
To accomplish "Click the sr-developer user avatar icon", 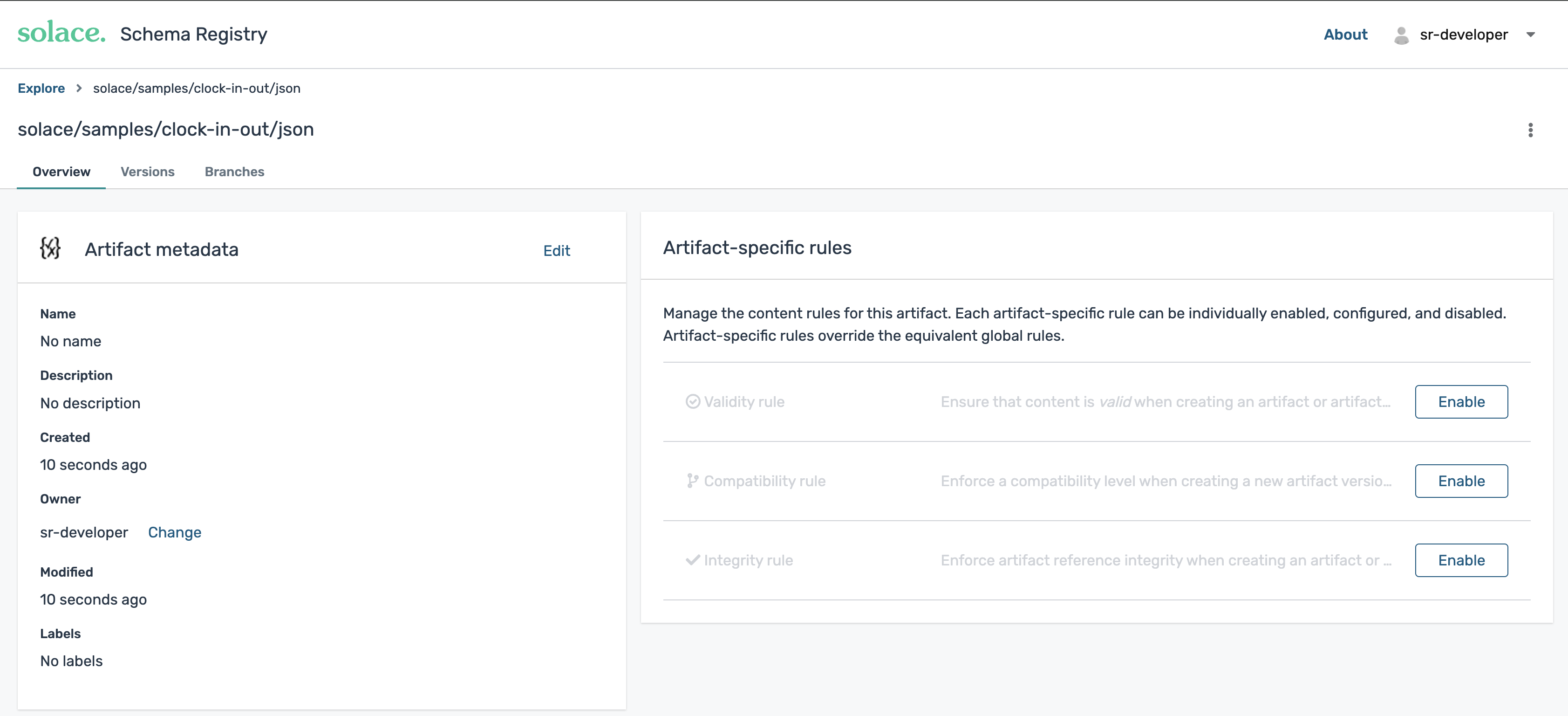I will [x=1401, y=35].
